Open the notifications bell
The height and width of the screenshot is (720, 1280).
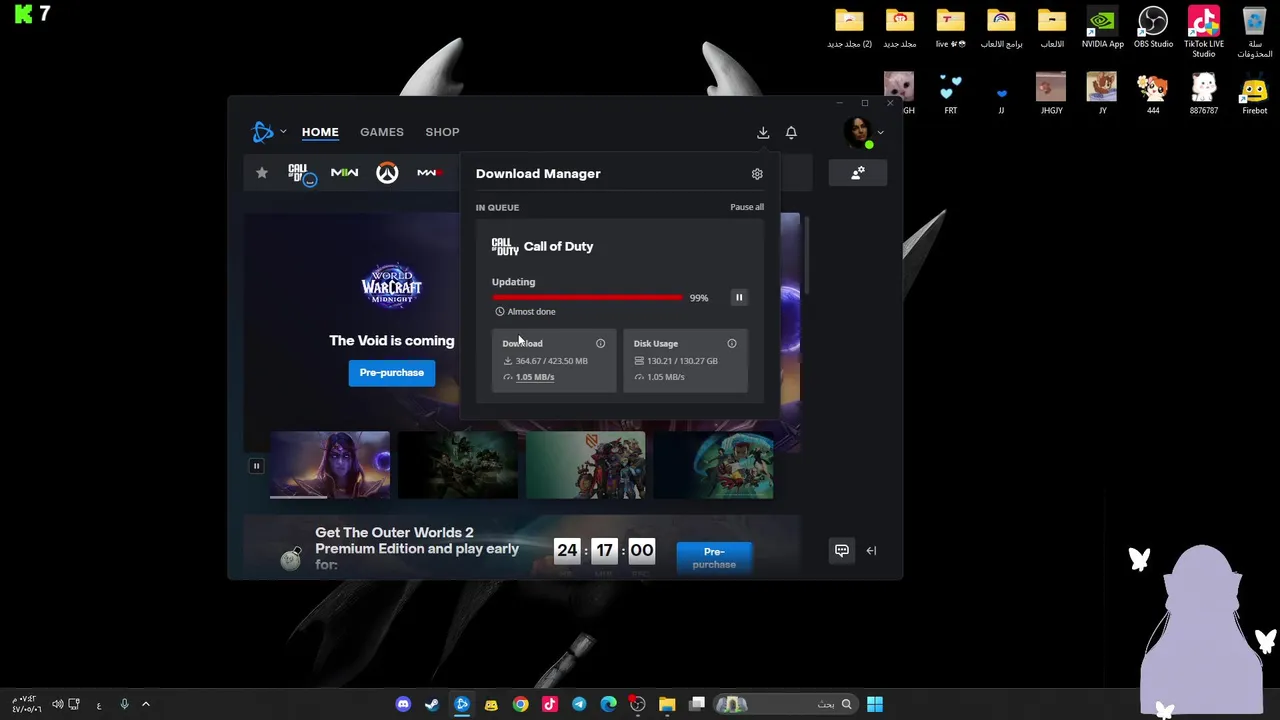(791, 132)
